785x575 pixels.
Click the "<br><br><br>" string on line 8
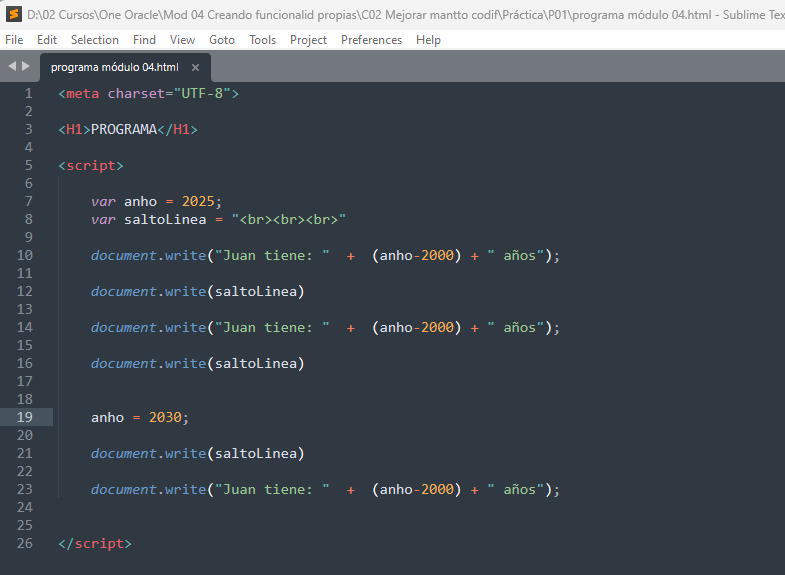[289, 220]
